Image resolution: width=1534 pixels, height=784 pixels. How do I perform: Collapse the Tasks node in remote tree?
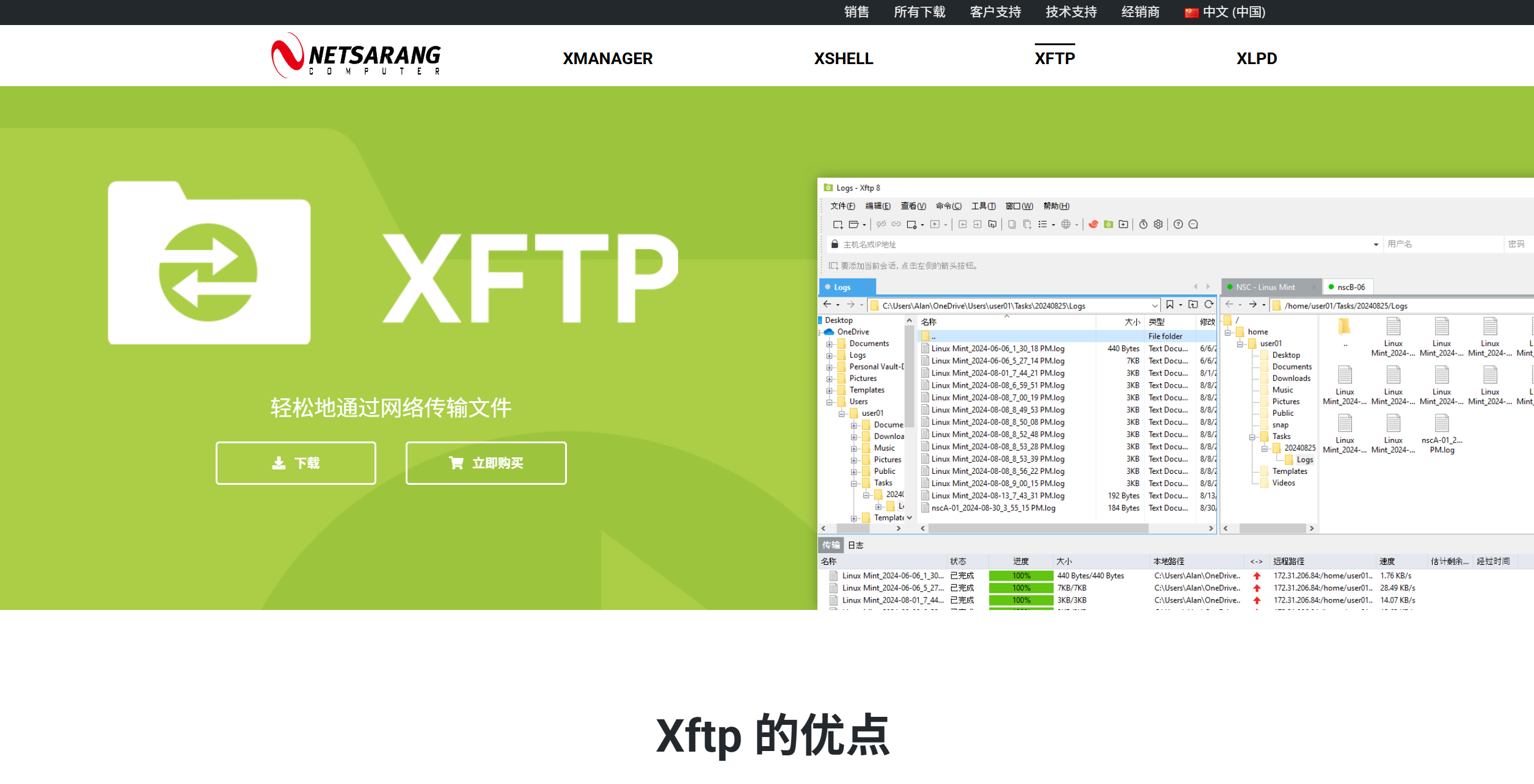[x=1252, y=437]
